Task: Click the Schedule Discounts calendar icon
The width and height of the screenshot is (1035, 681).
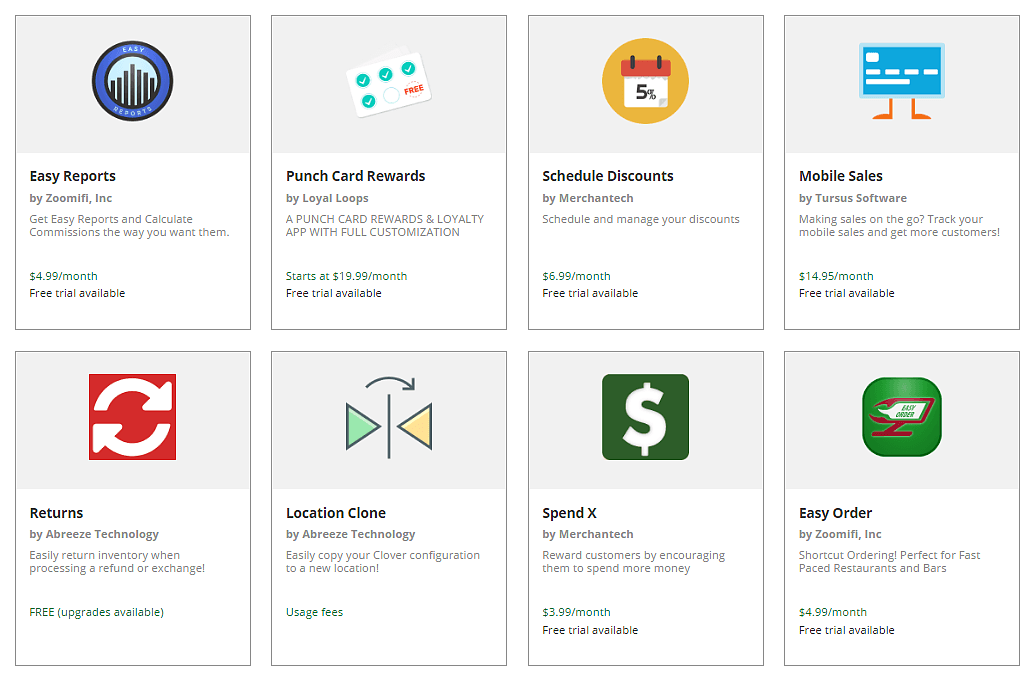Action: (646, 81)
